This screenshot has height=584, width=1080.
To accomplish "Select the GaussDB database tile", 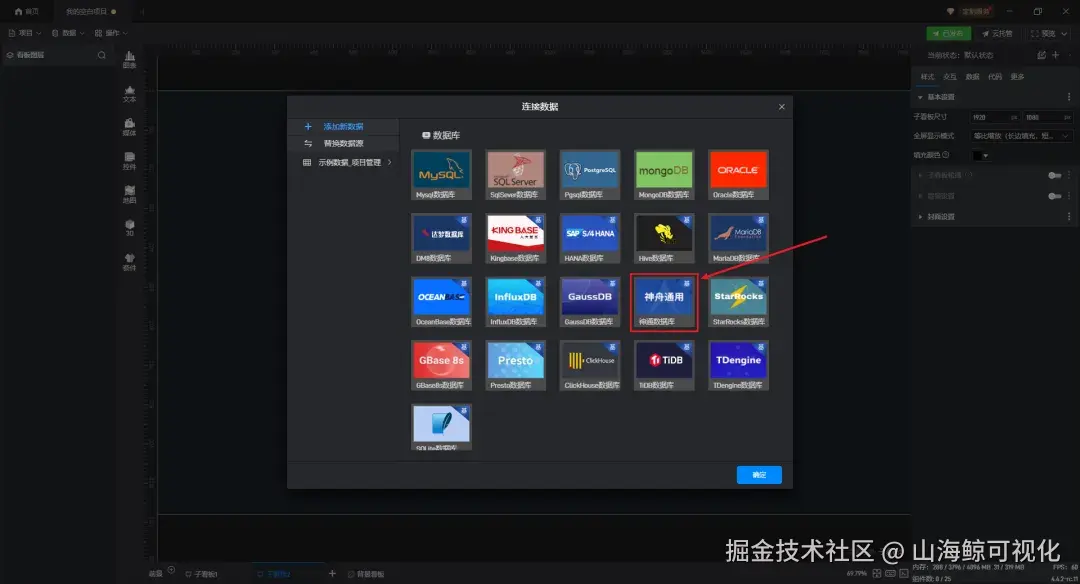I will (x=590, y=302).
